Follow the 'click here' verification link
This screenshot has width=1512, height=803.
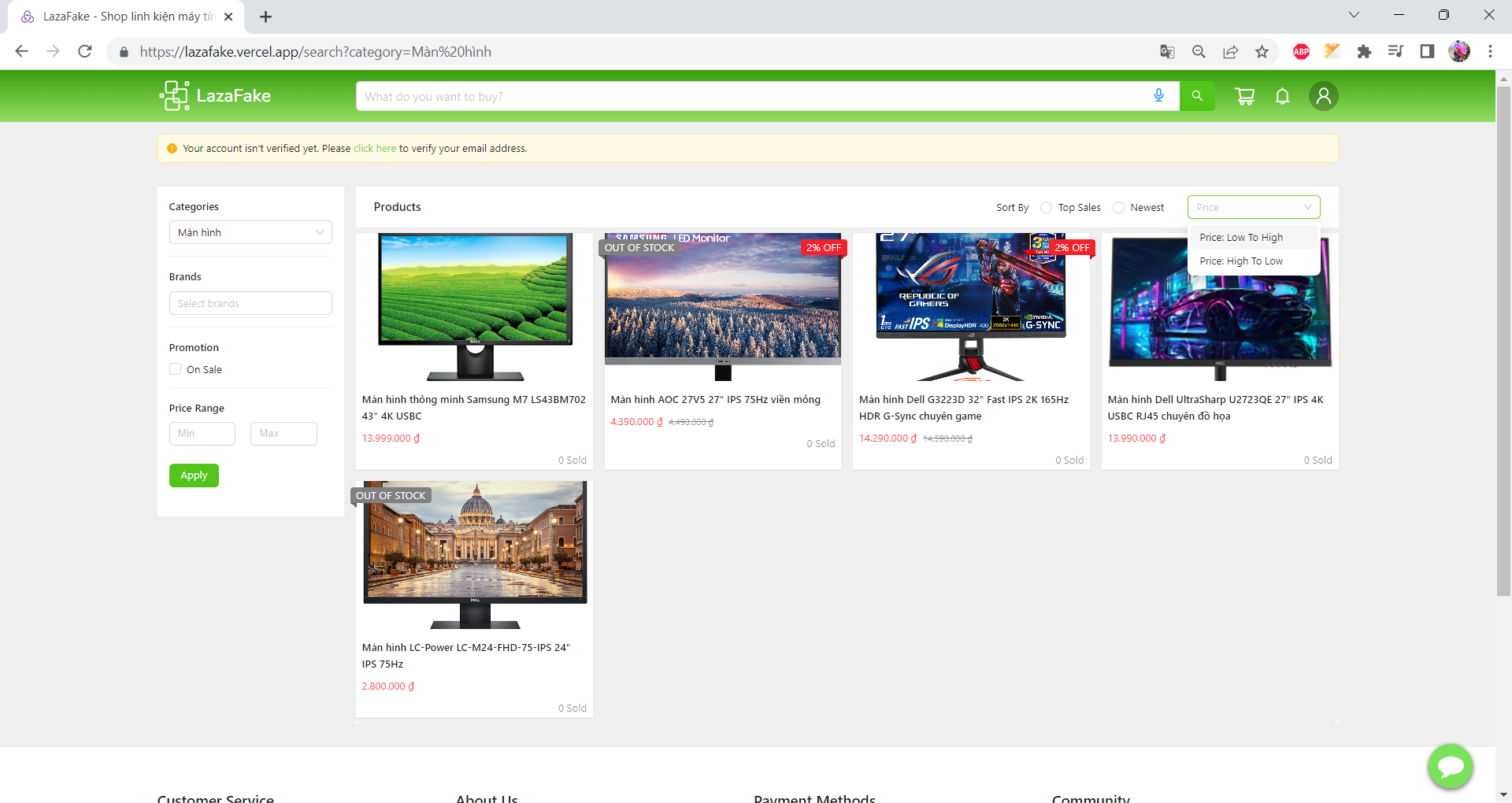coord(375,148)
